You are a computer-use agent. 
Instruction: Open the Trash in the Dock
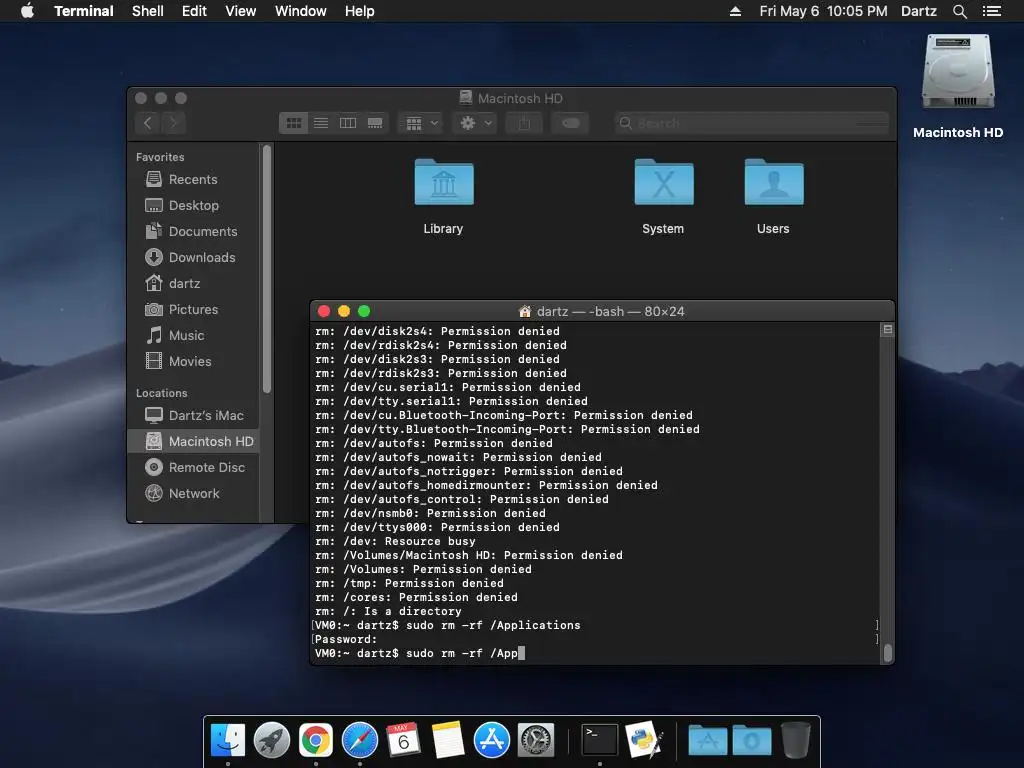click(x=795, y=741)
